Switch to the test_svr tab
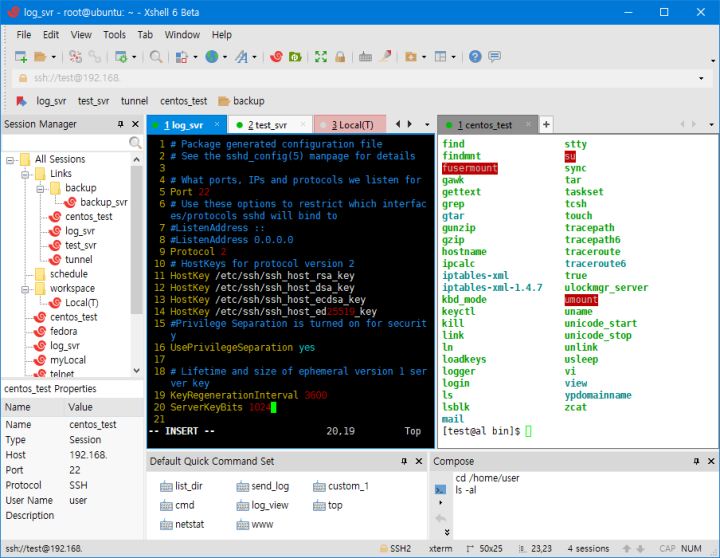 click(x=269, y=125)
